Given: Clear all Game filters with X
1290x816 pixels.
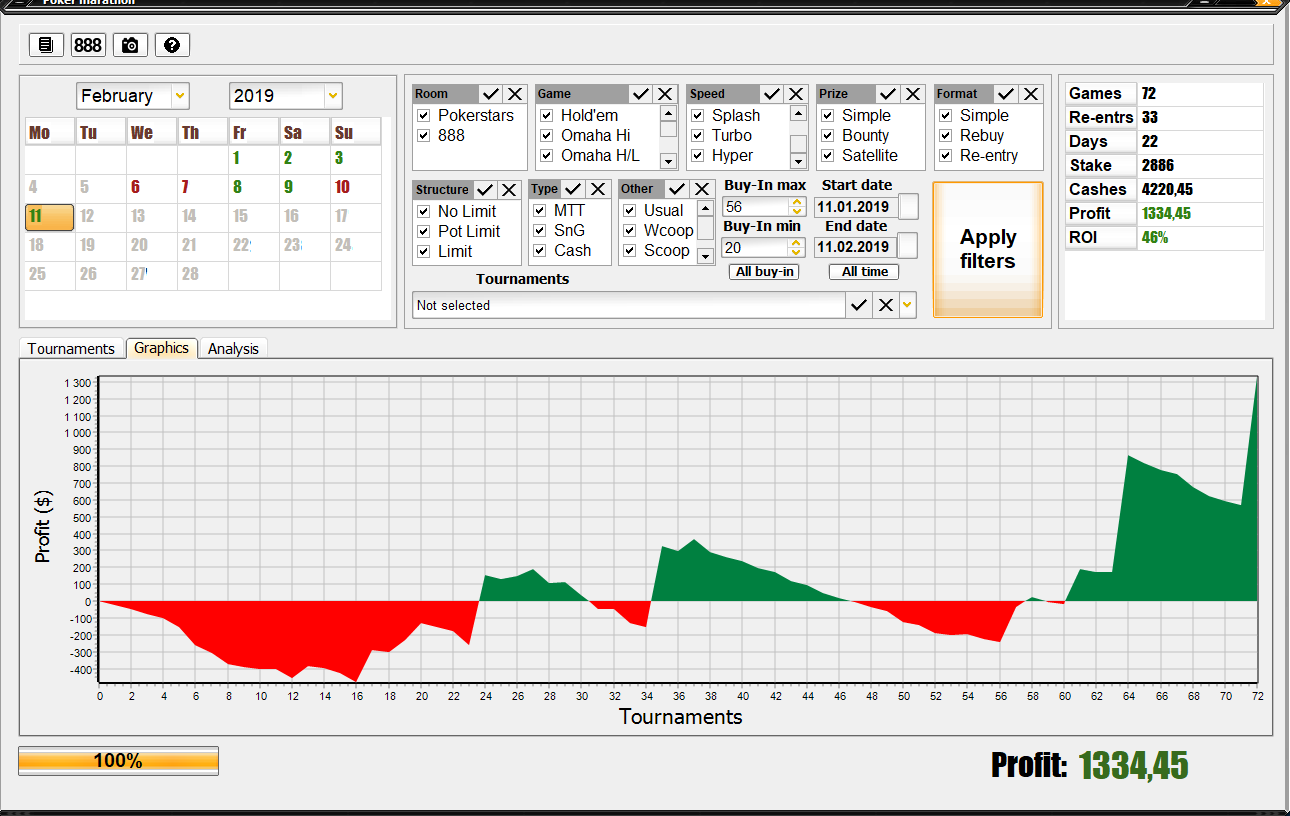Looking at the screenshot, I should (665, 94).
